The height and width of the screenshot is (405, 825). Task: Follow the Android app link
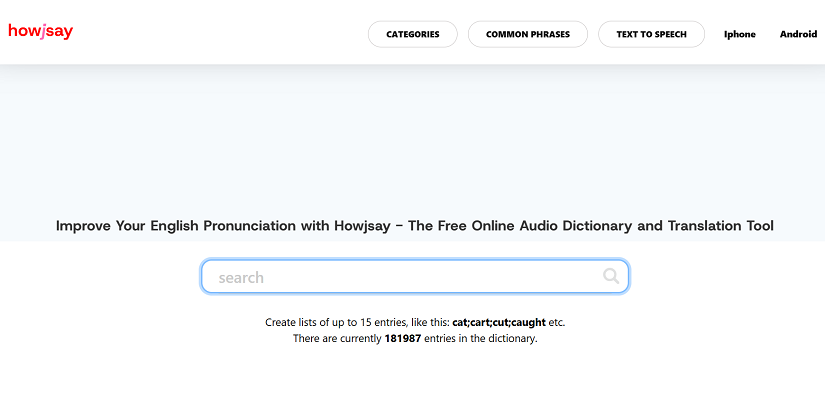click(x=798, y=34)
